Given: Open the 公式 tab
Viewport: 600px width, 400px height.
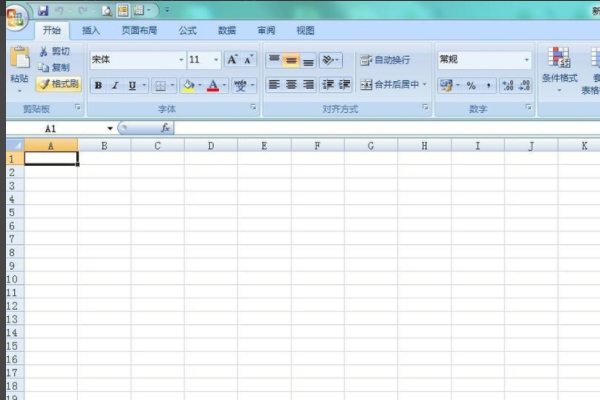Looking at the screenshot, I should pyautogui.click(x=188, y=30).
